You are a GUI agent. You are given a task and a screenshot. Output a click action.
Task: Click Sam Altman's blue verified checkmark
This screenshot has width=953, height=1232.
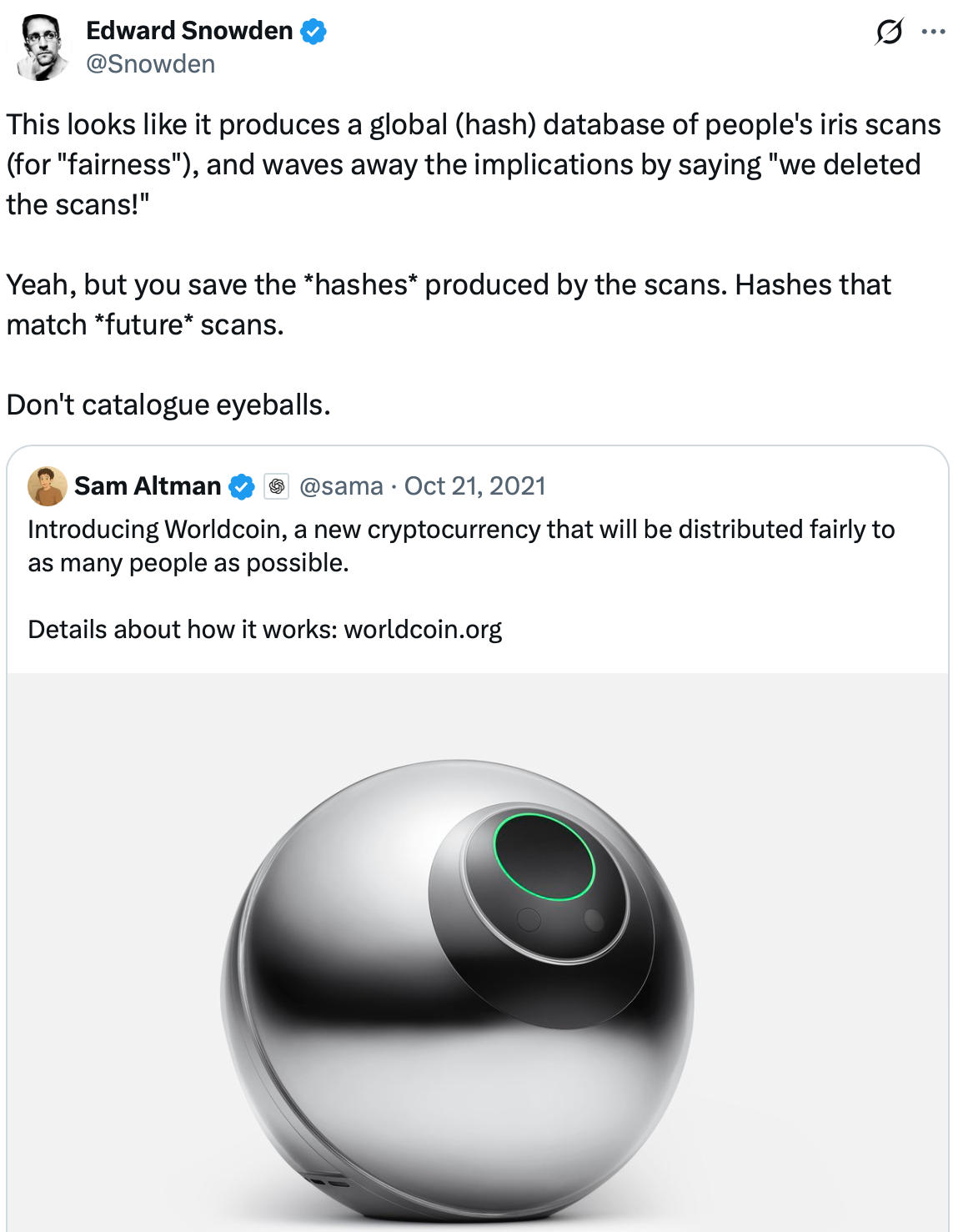tap(242, 486)
